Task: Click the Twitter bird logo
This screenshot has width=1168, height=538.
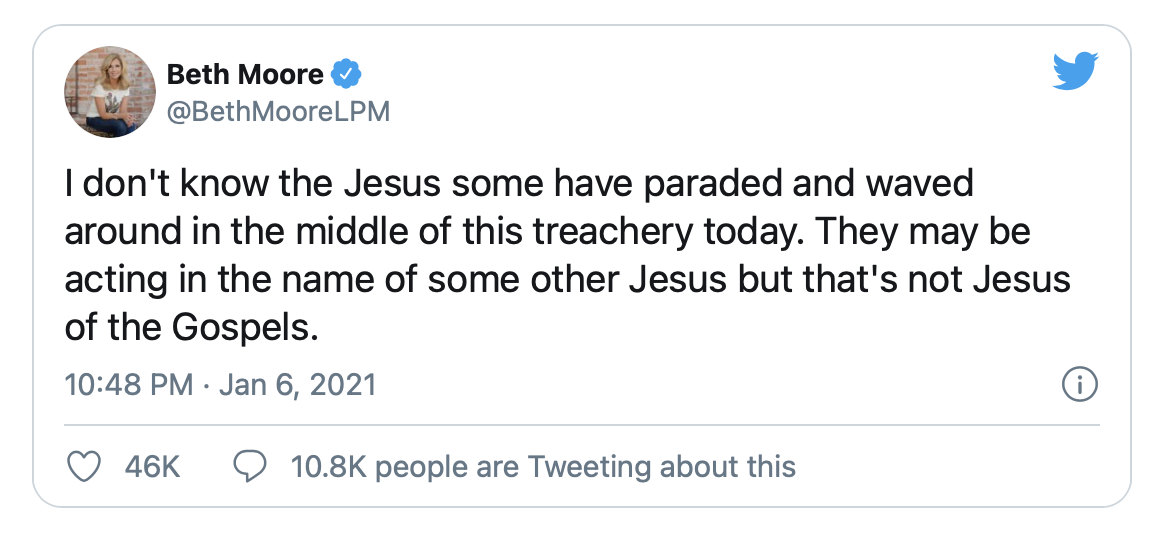Action: [1076, 72]
